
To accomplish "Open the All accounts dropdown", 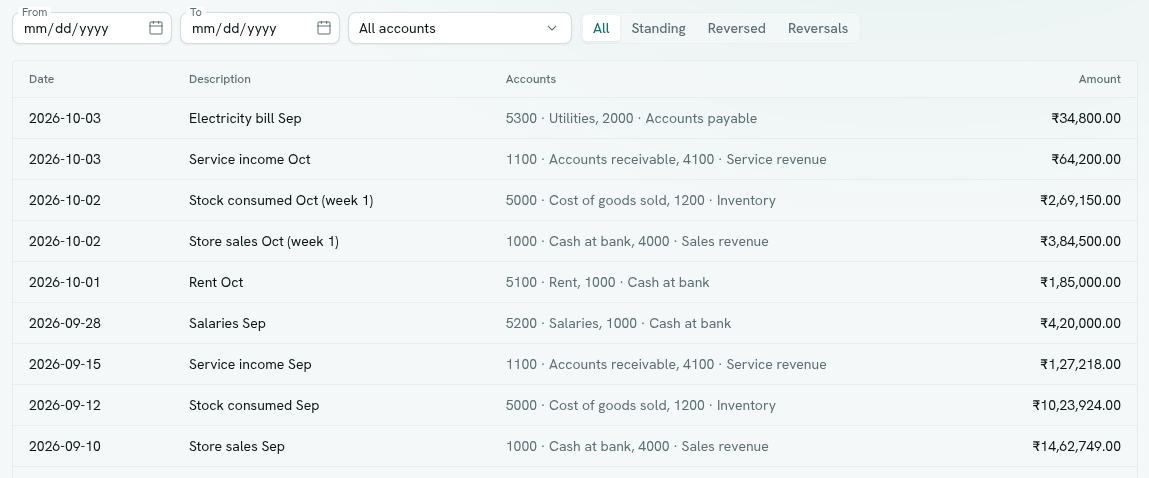I will [x=459, y=28].
